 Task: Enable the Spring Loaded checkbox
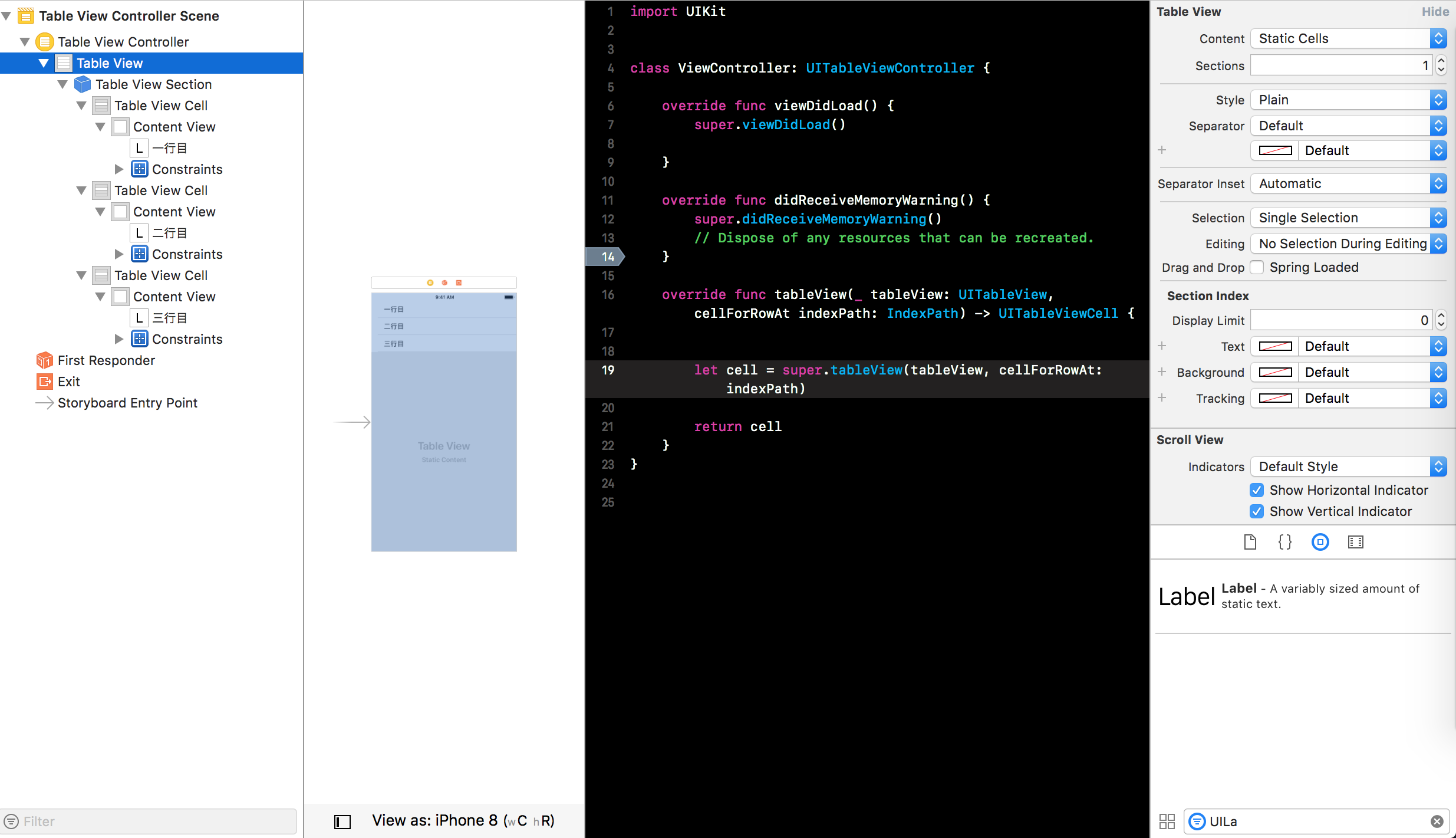point(1257,267)
